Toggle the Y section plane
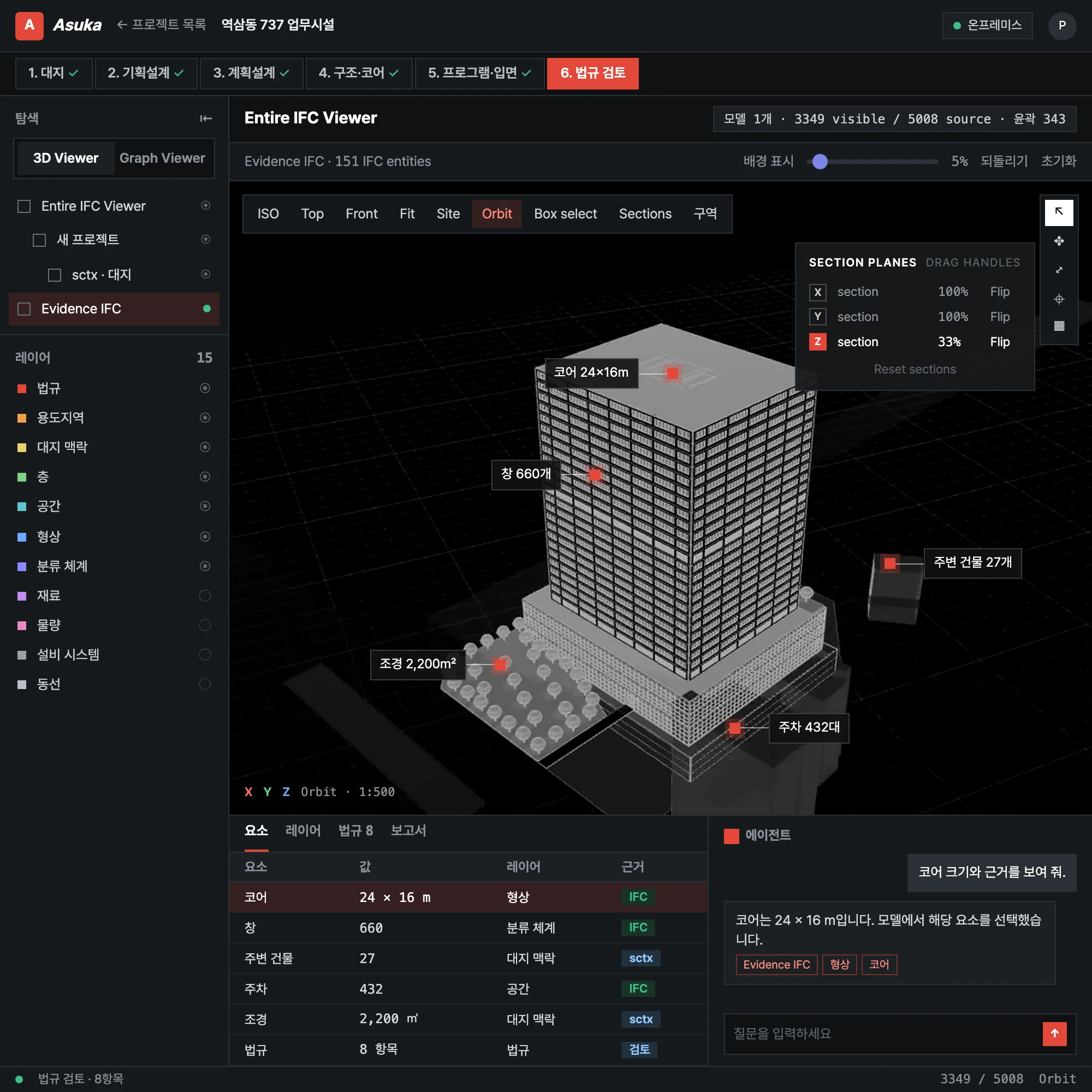This screenshot has height=1092, width=1092. (817, 317)
